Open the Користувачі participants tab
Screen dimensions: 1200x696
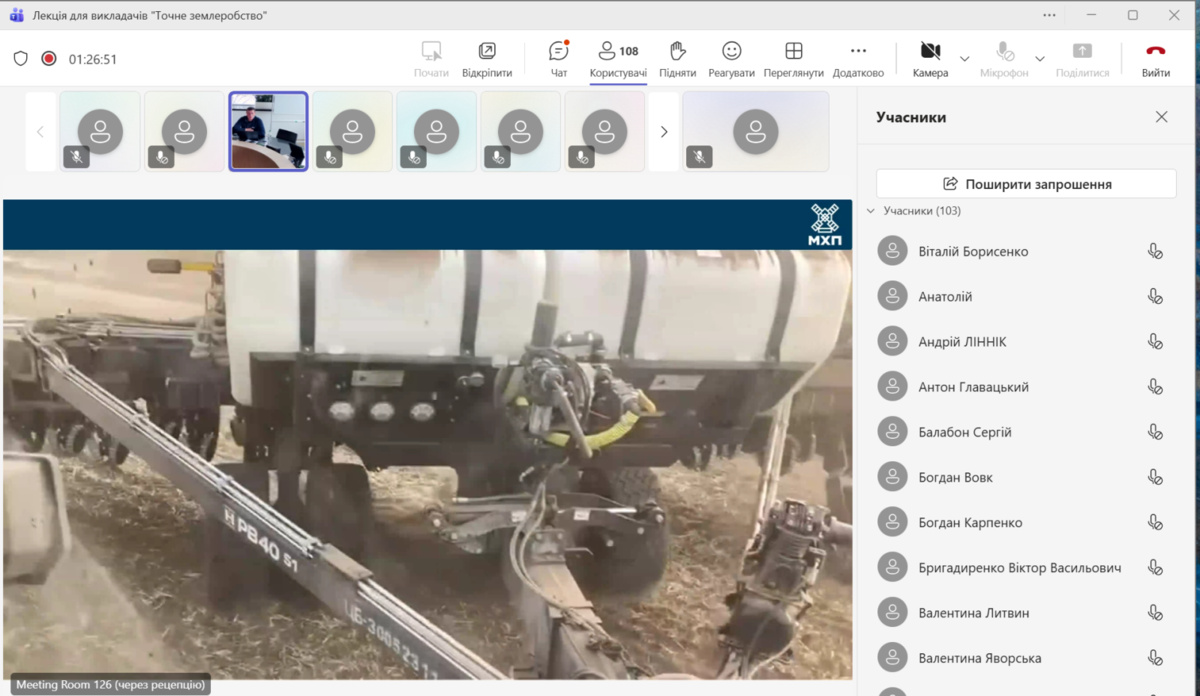(618, 58)
